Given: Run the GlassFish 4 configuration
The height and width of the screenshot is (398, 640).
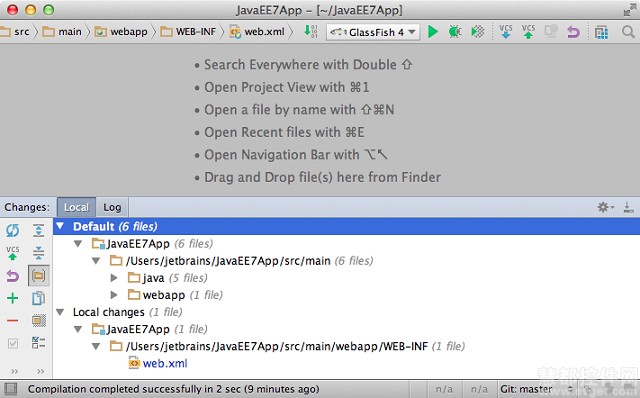Looking at the screenshot, I should 433,31.
